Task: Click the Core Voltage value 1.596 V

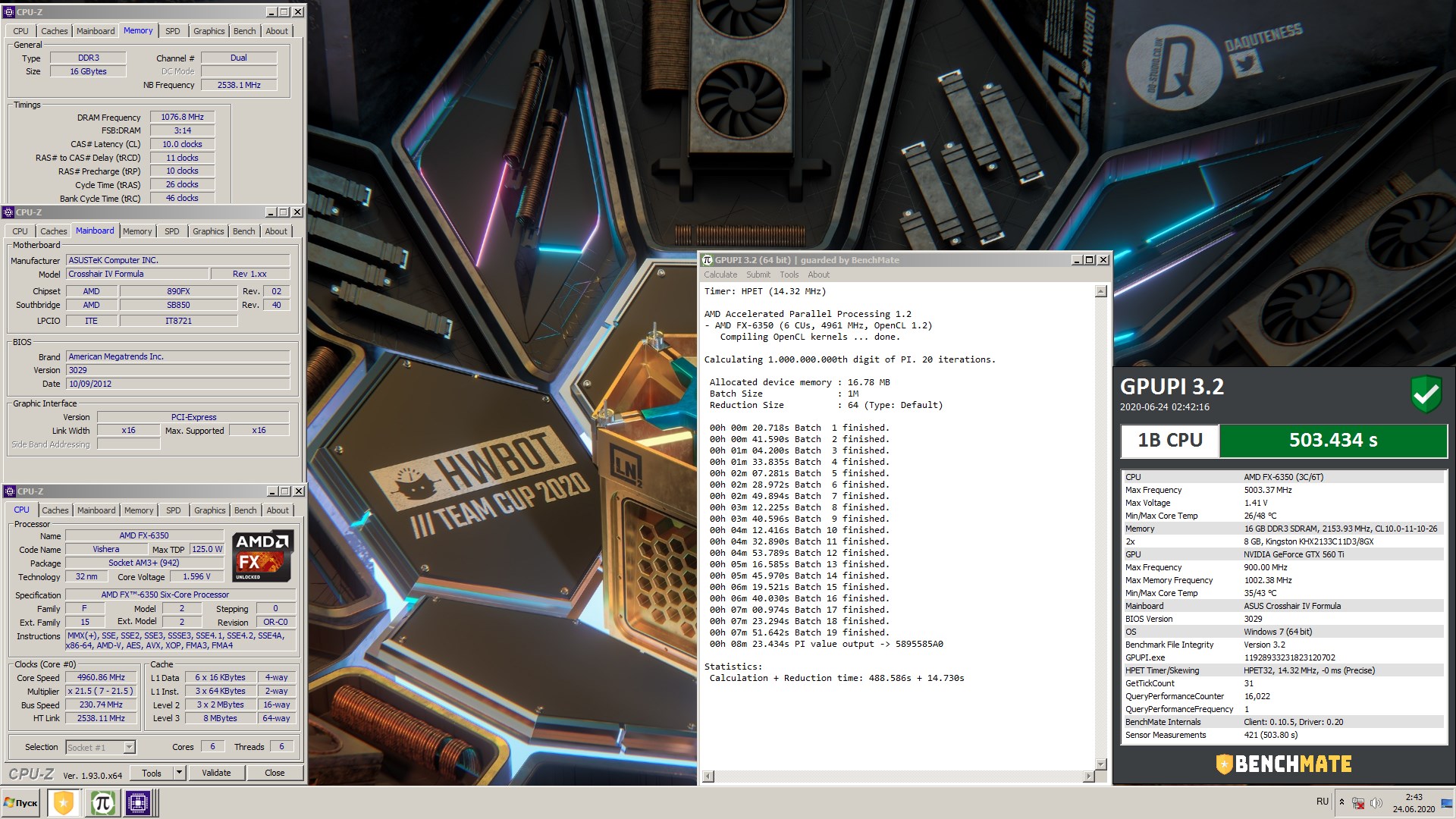Action: (x=196, y=576)
